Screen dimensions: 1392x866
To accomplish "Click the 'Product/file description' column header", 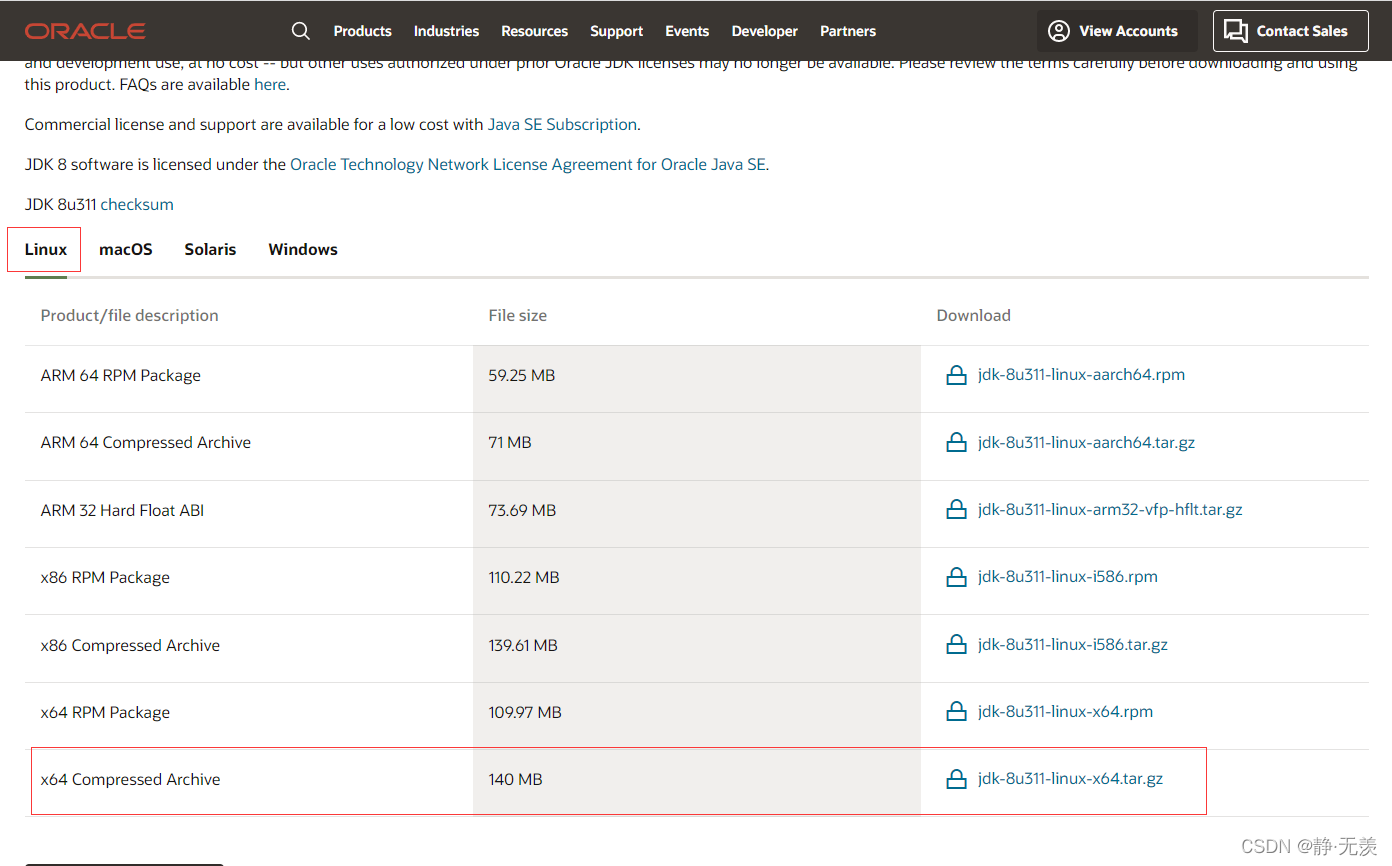I will tap(129, 315).
